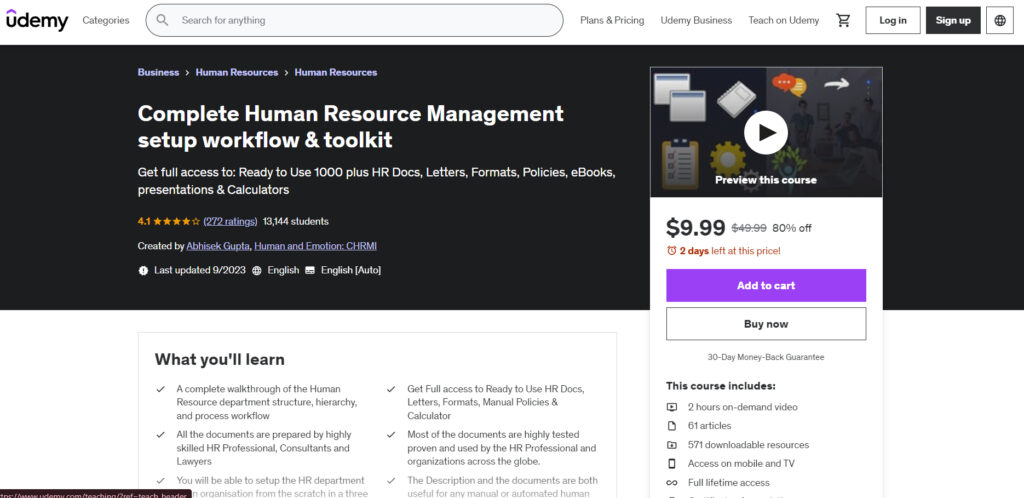
Task: Click the star rating icons
Action: (177, 221)
